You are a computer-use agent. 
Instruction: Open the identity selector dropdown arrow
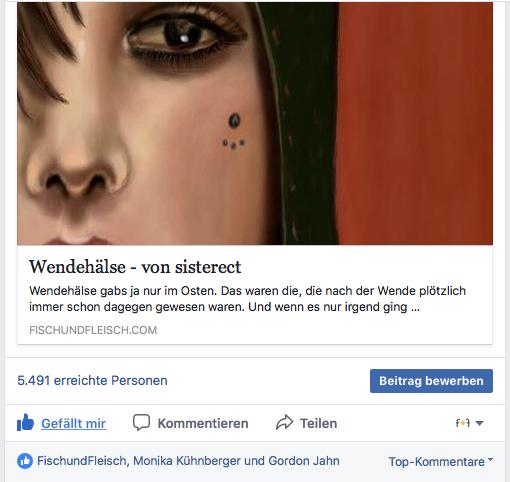pyautogui.click(x=479, y=423)
